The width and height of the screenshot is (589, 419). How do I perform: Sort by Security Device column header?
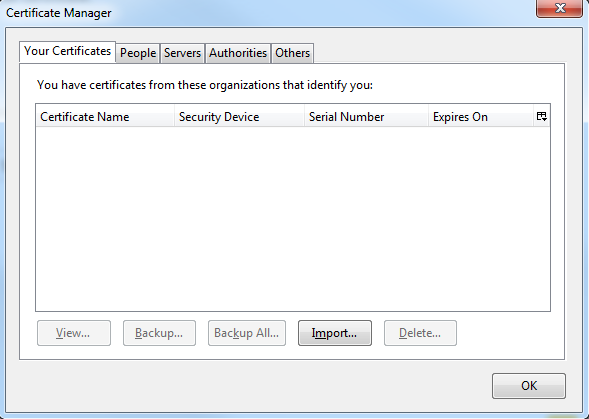tap(239, 116)
